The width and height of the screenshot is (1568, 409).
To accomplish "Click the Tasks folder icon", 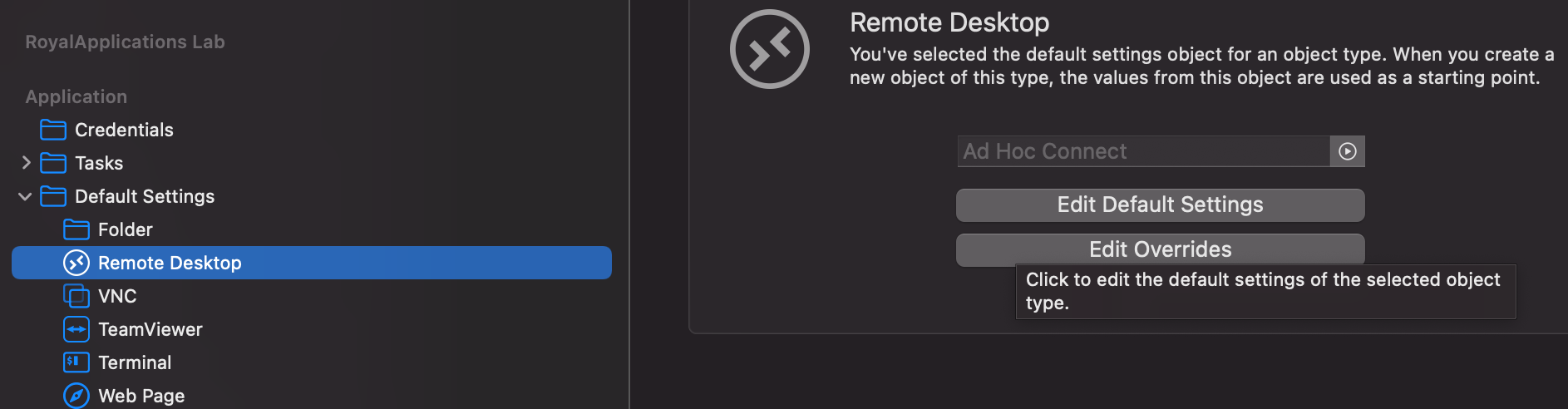I will click(53, 163).
